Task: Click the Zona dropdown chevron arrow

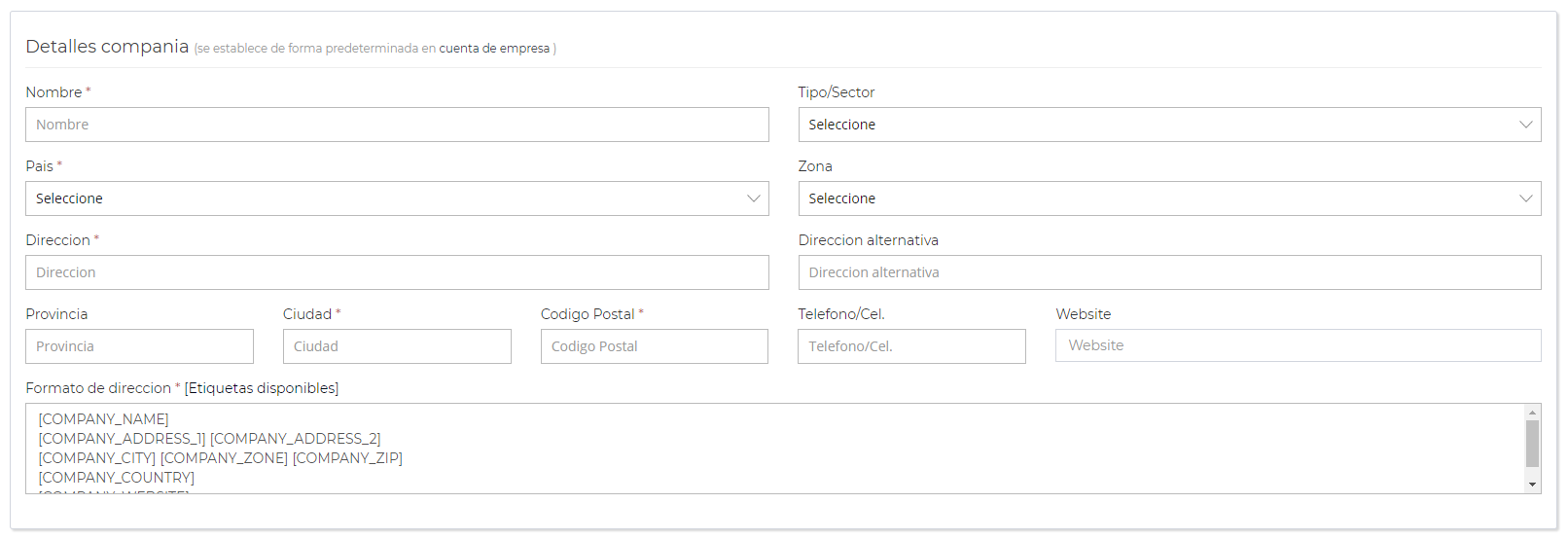Action: [1525, 198]
